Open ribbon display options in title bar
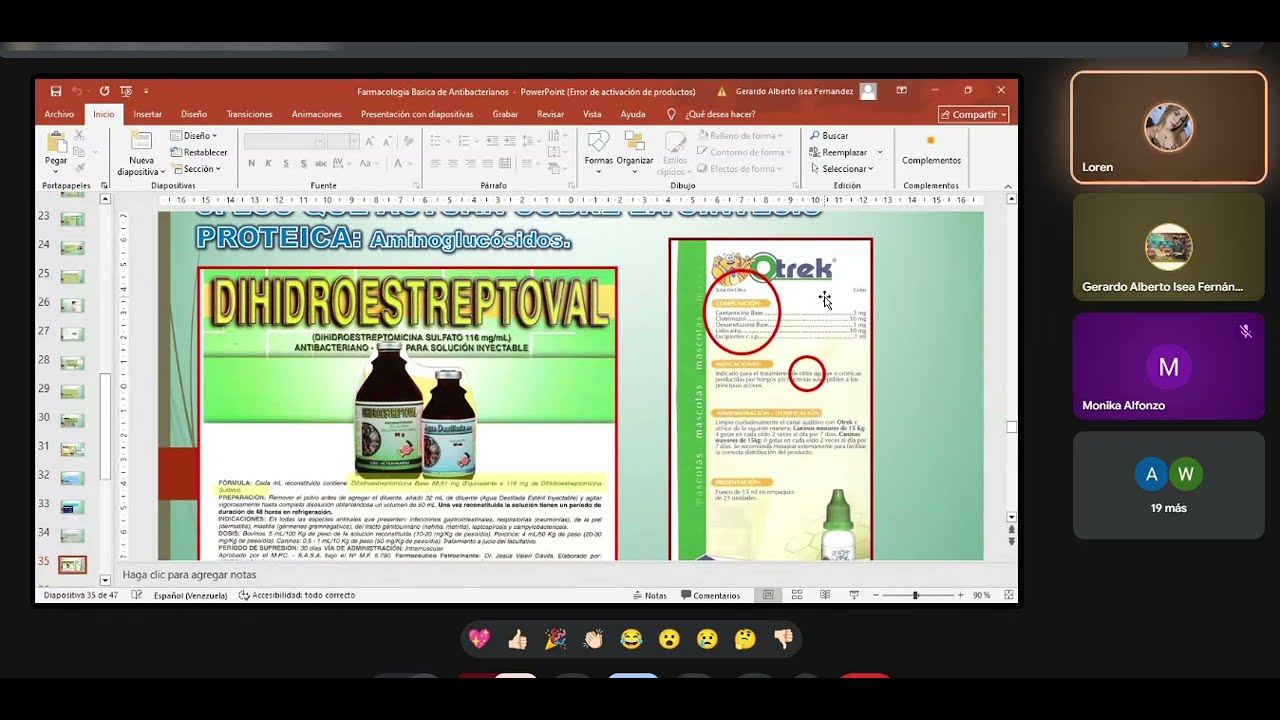1280x720 pixels. (x=902, y=91)
